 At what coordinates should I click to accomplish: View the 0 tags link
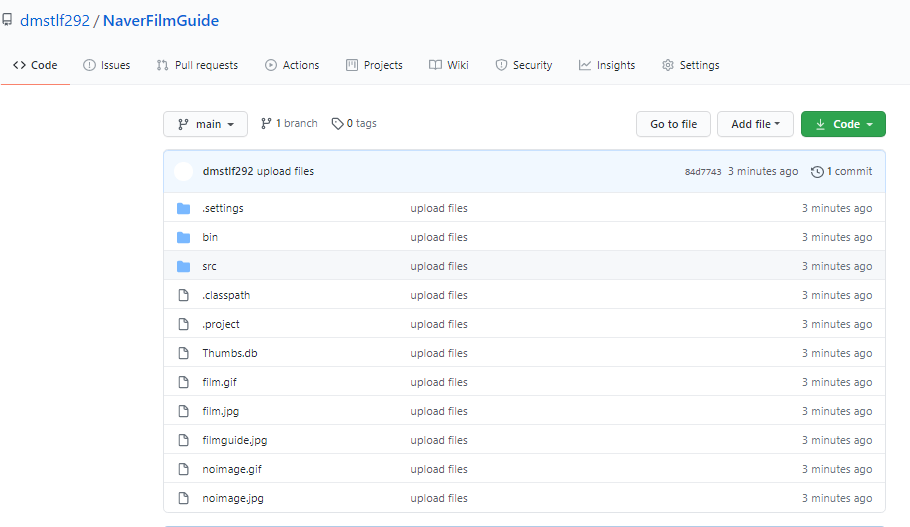[354, 123]
